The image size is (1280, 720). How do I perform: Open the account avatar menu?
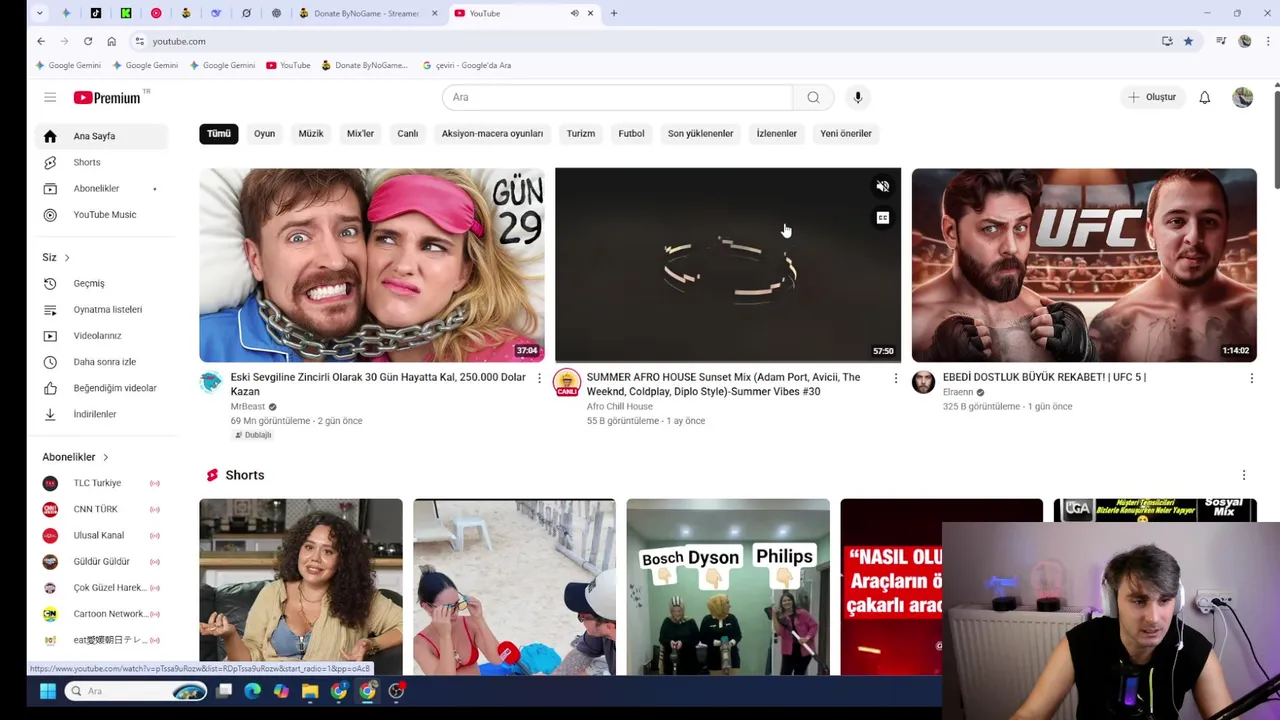coord(1243,97)
